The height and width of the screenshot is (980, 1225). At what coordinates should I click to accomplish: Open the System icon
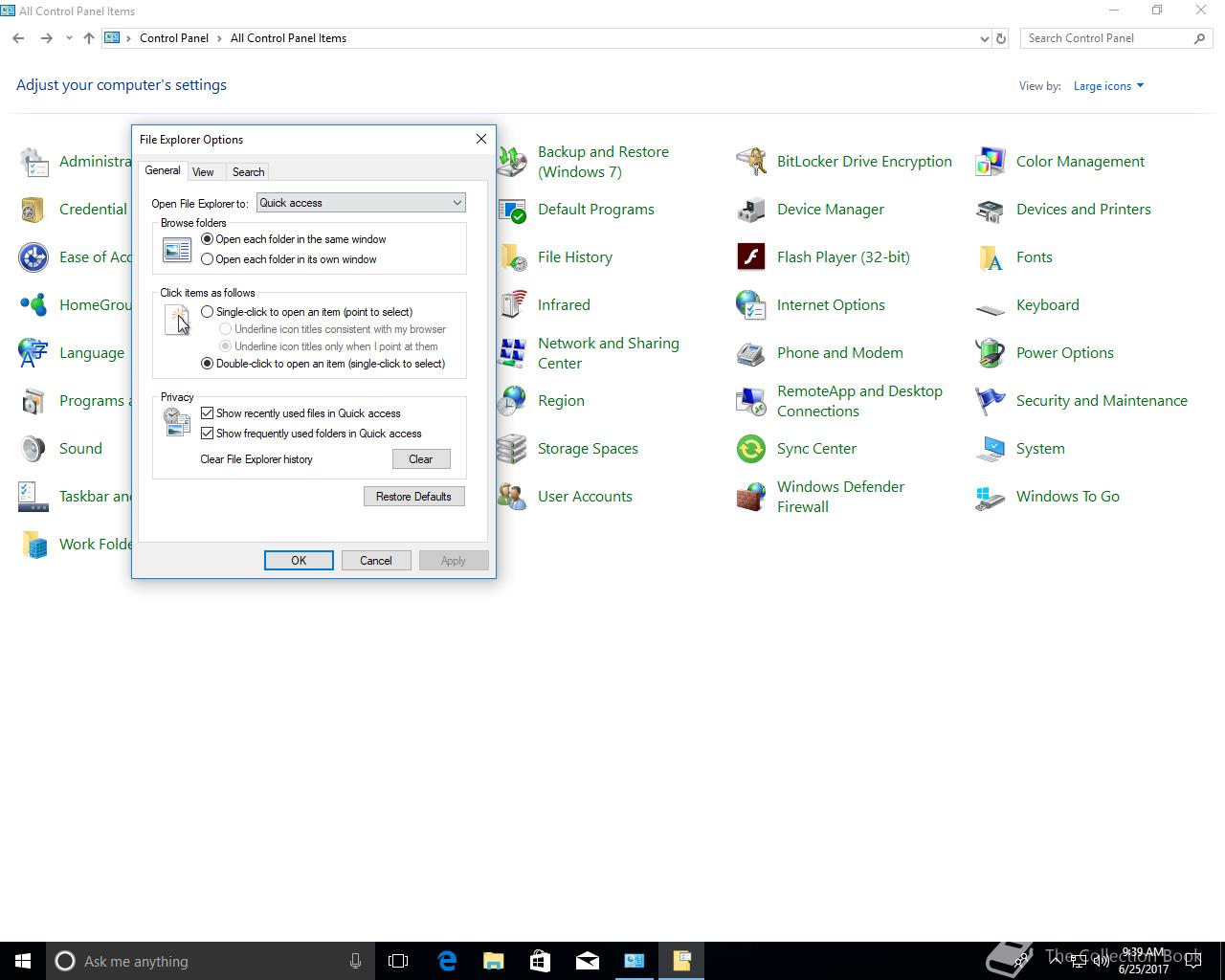click(x=991, y=449)
